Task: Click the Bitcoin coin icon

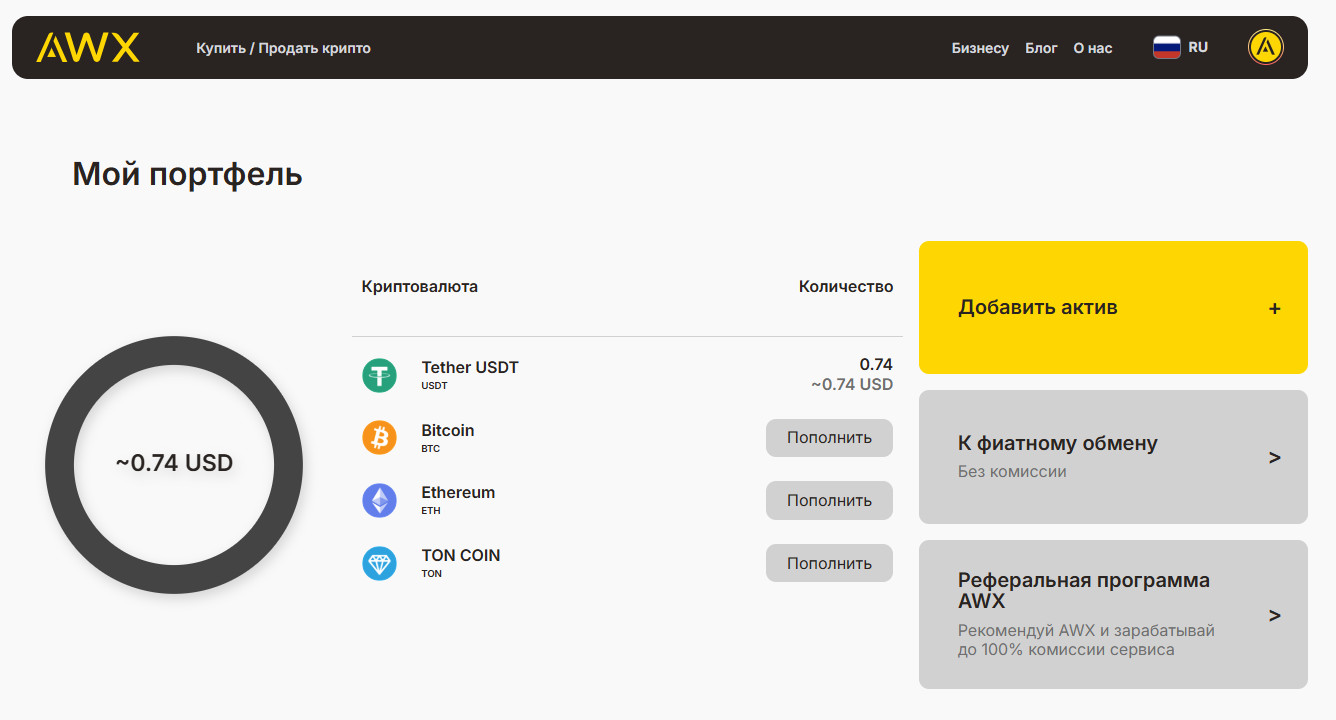Action: point(379,438)
